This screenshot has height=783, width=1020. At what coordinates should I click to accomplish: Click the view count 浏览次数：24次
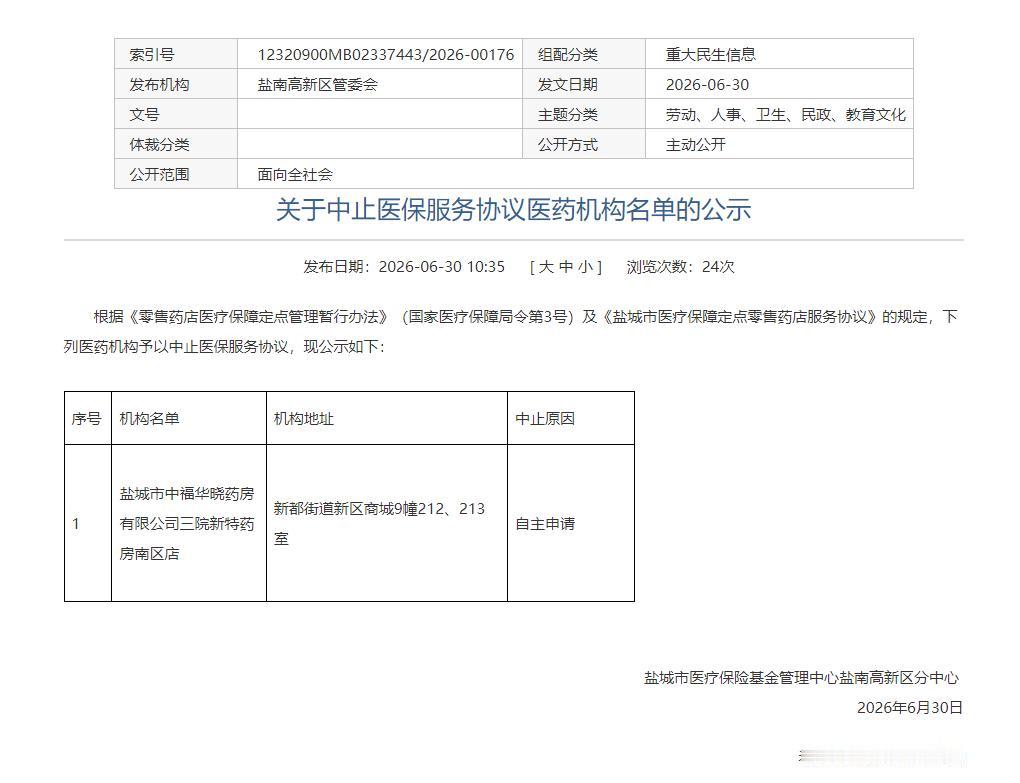pyautogui.click(x=680, y=267)
